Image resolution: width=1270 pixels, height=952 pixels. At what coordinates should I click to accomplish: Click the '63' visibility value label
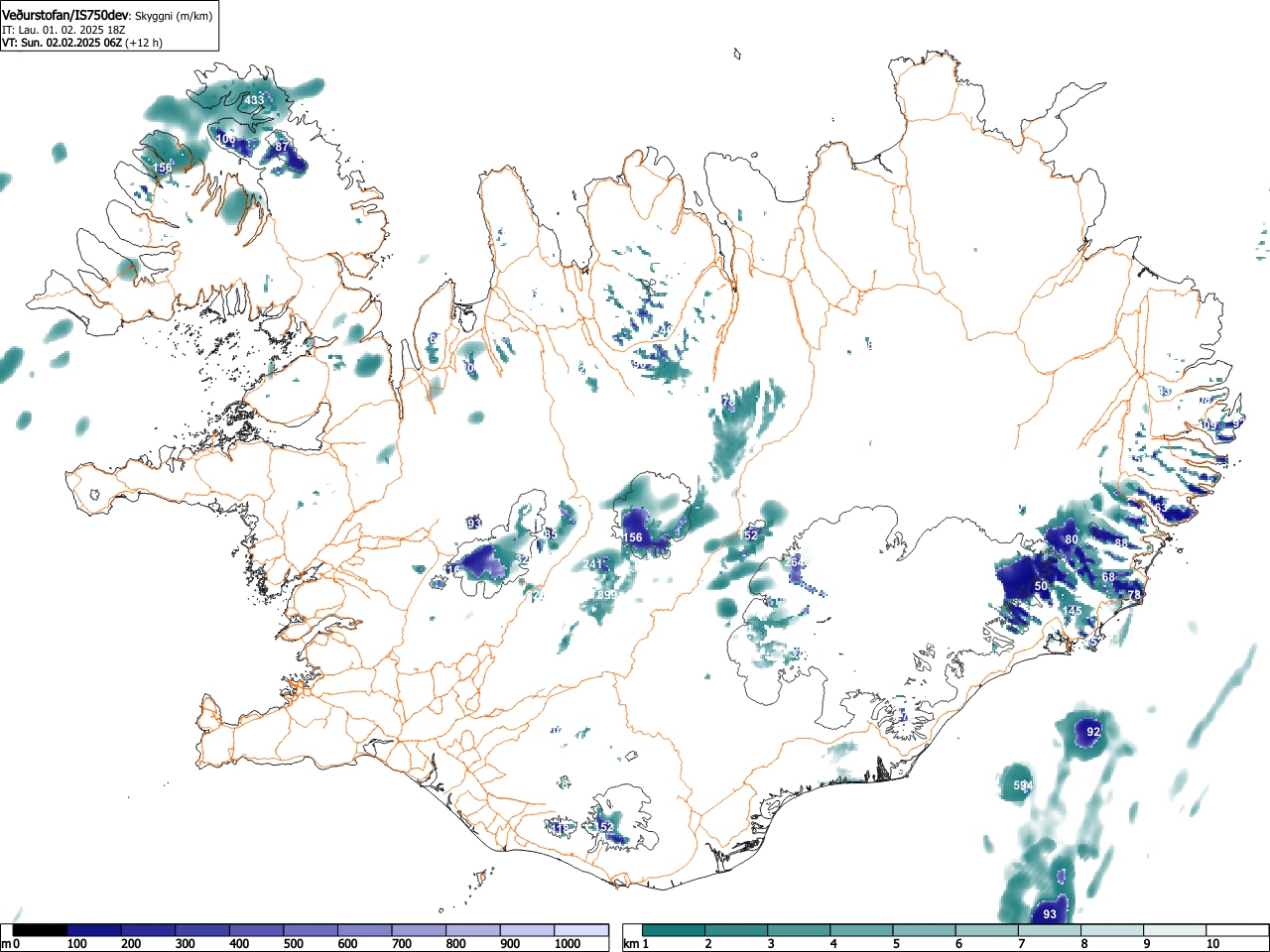click(1160, 508)
